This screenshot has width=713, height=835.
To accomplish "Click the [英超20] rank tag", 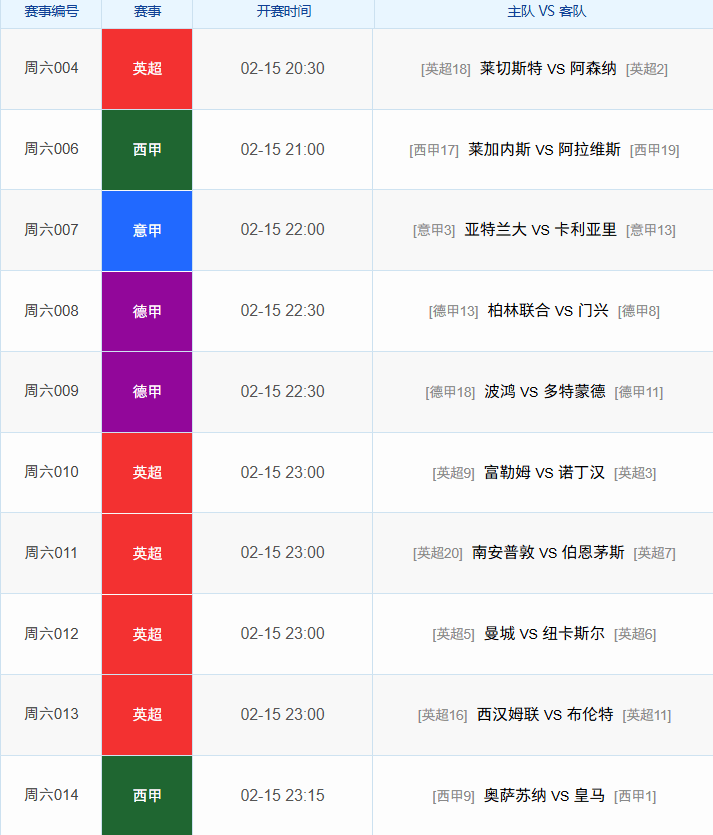I will point(438,553).
